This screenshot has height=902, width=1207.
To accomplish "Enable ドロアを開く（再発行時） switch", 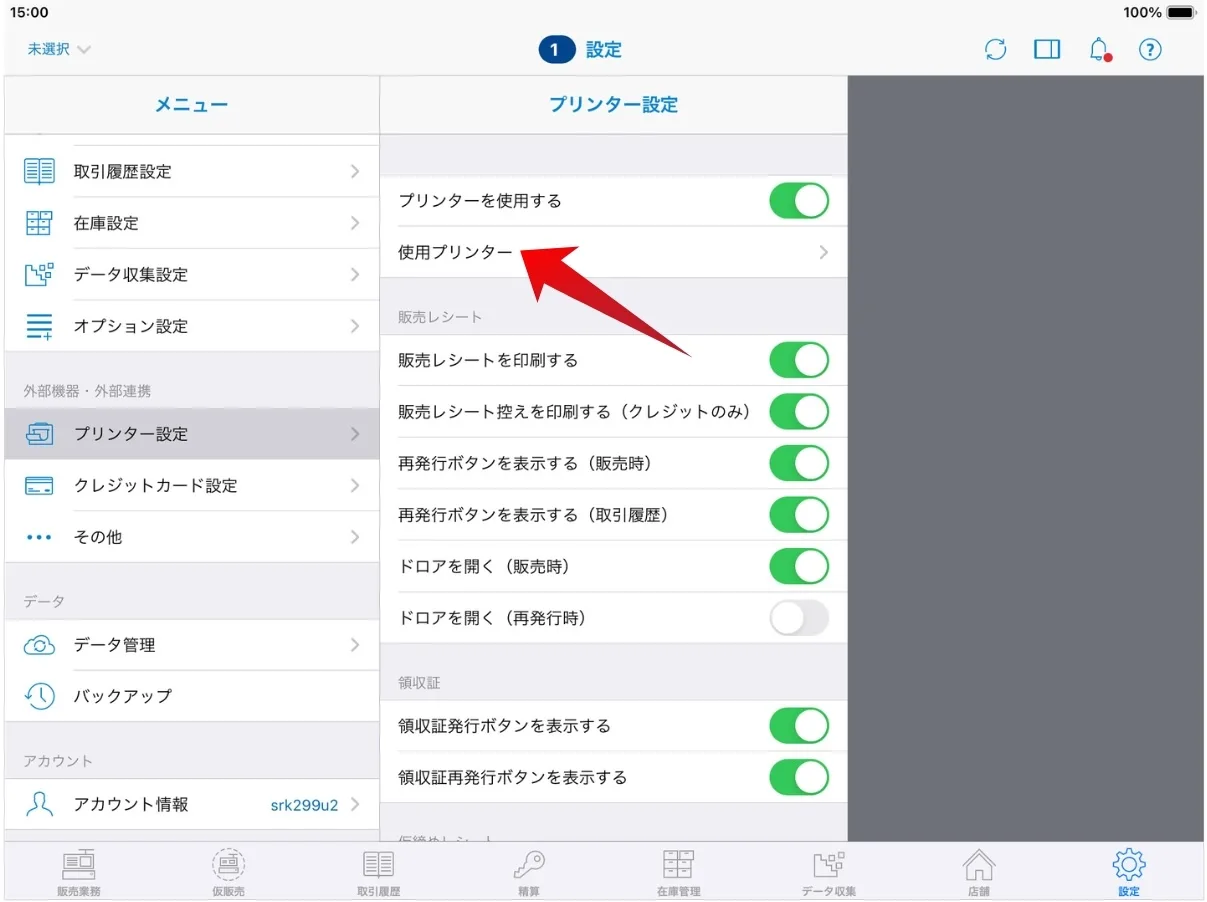I will pos(798,619).
